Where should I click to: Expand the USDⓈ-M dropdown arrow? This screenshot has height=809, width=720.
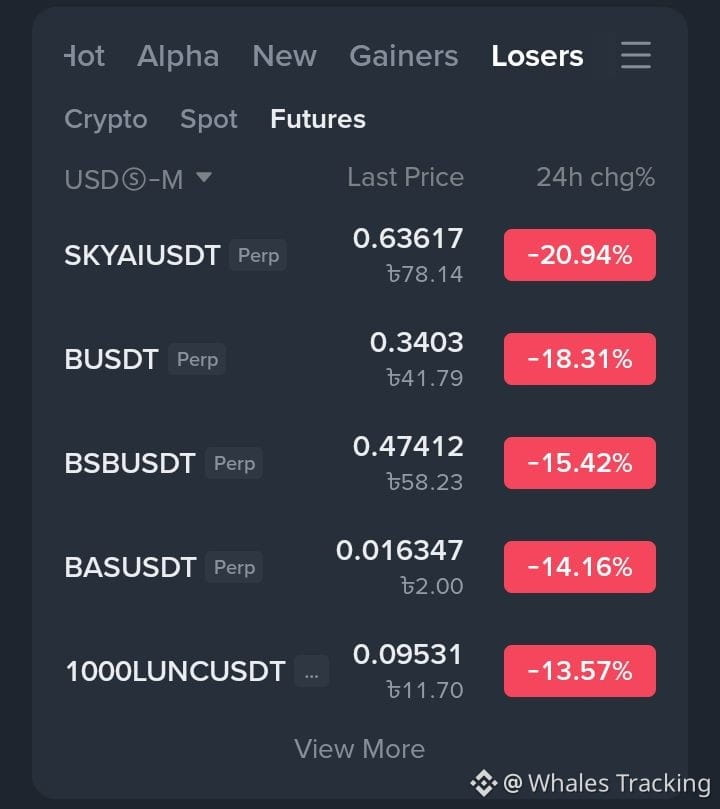click(x=204, y=177)
